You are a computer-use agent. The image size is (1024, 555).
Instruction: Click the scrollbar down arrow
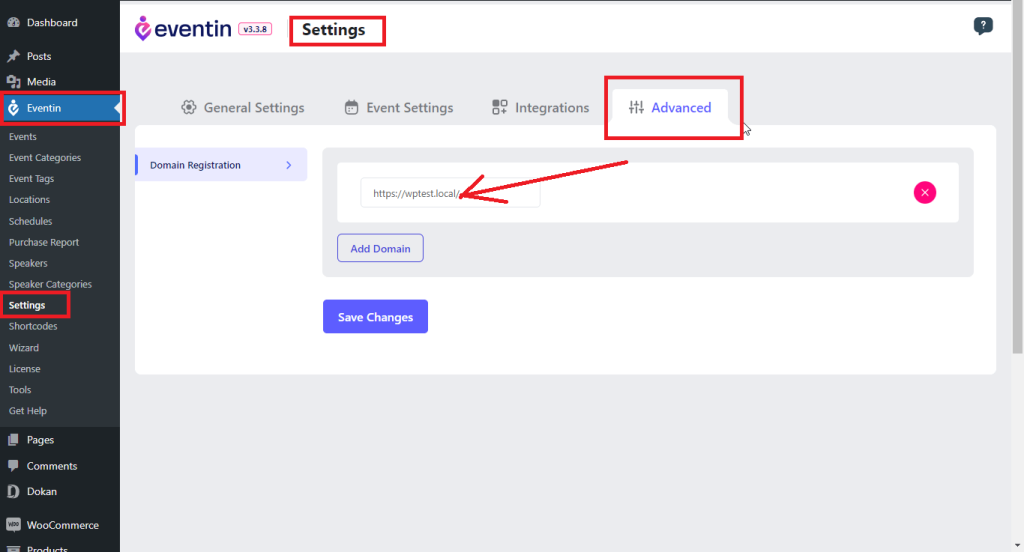pos(1017,545)
